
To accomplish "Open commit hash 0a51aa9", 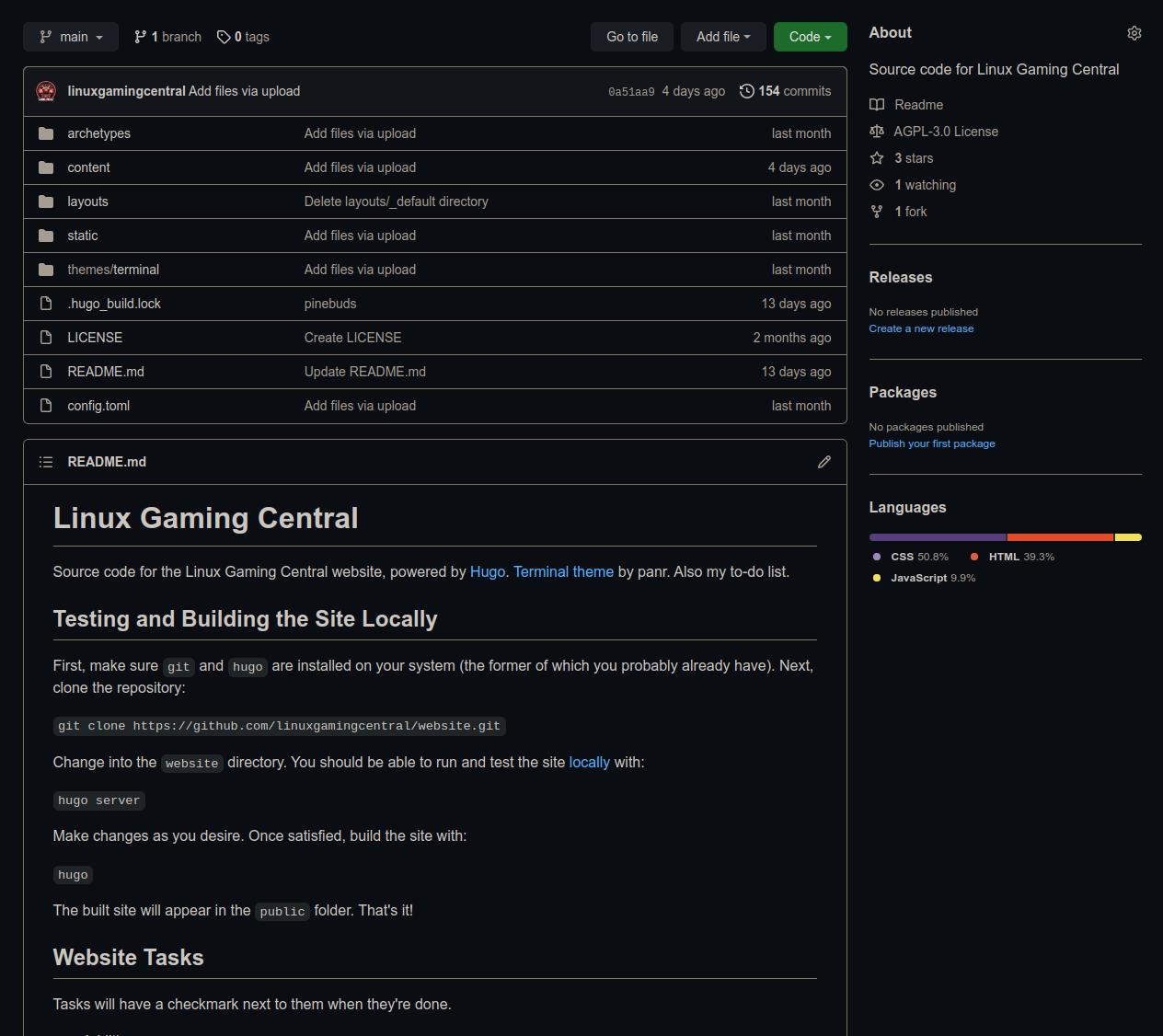I will (x=631, y=92).
